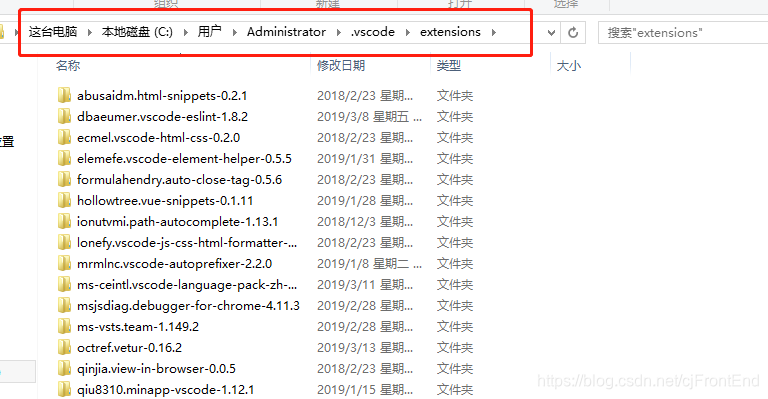Click the 2019/3/8 星期五 date cell

point(369,117)
